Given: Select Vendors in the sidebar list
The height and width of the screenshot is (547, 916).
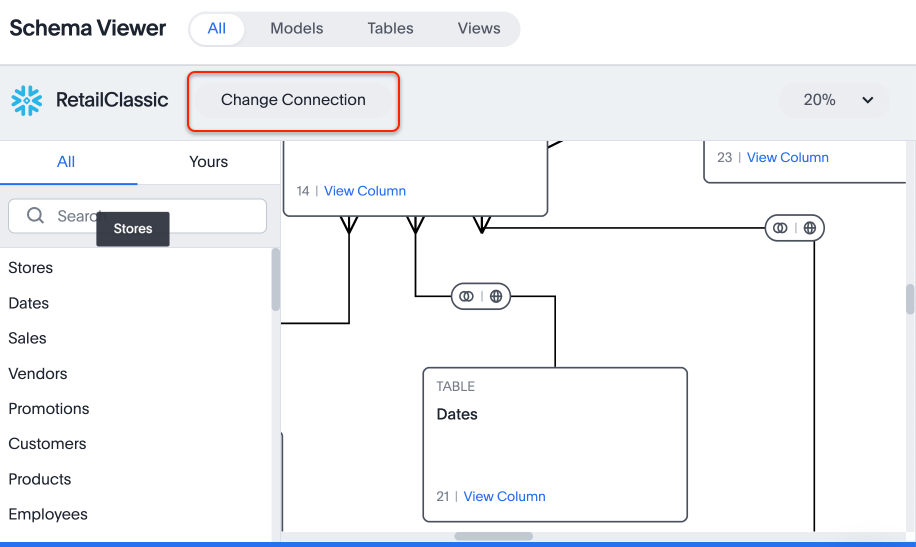Looking at the screenshot, I should 38,374.
